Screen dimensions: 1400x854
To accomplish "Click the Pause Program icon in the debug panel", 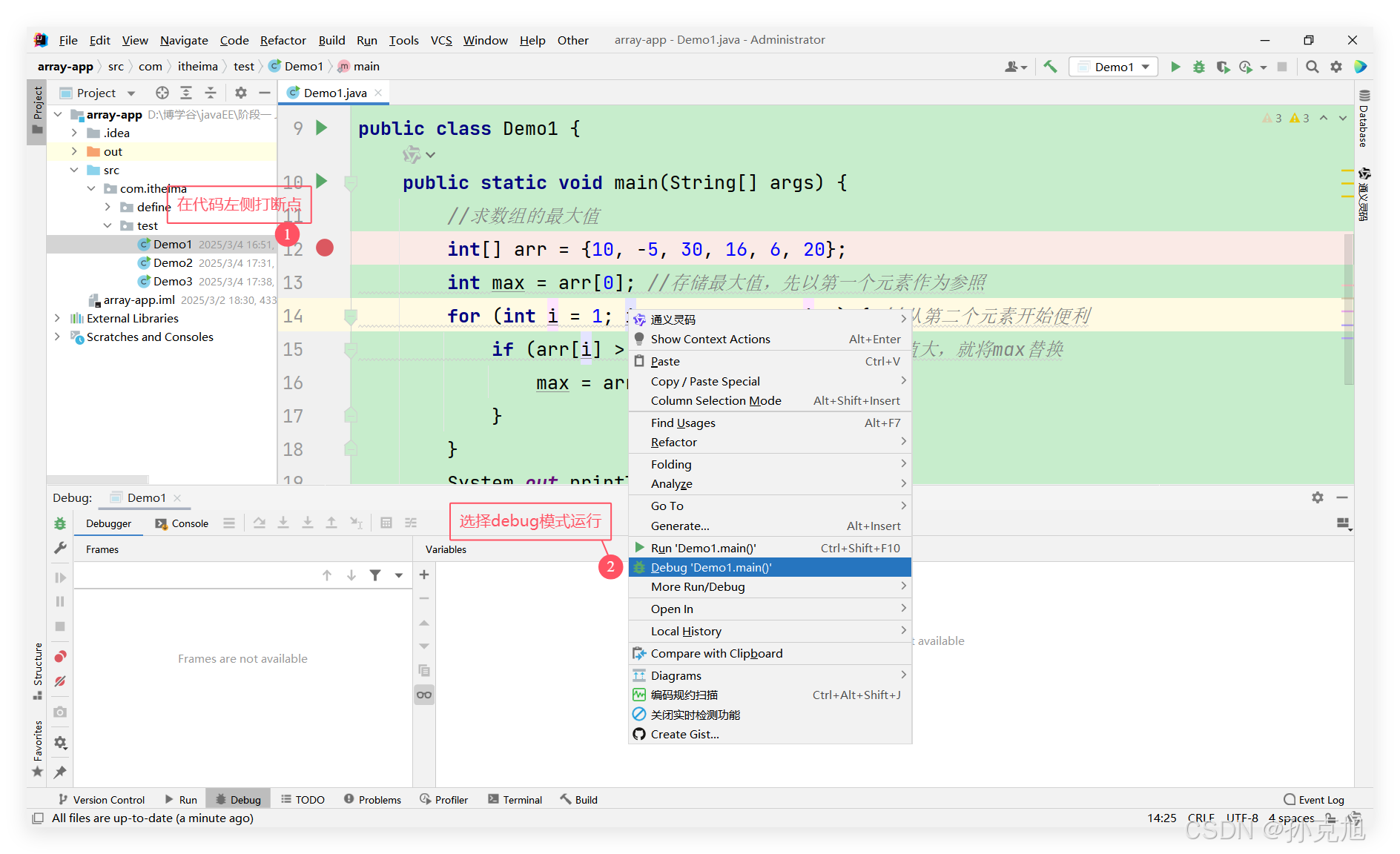I will [60, 602].
